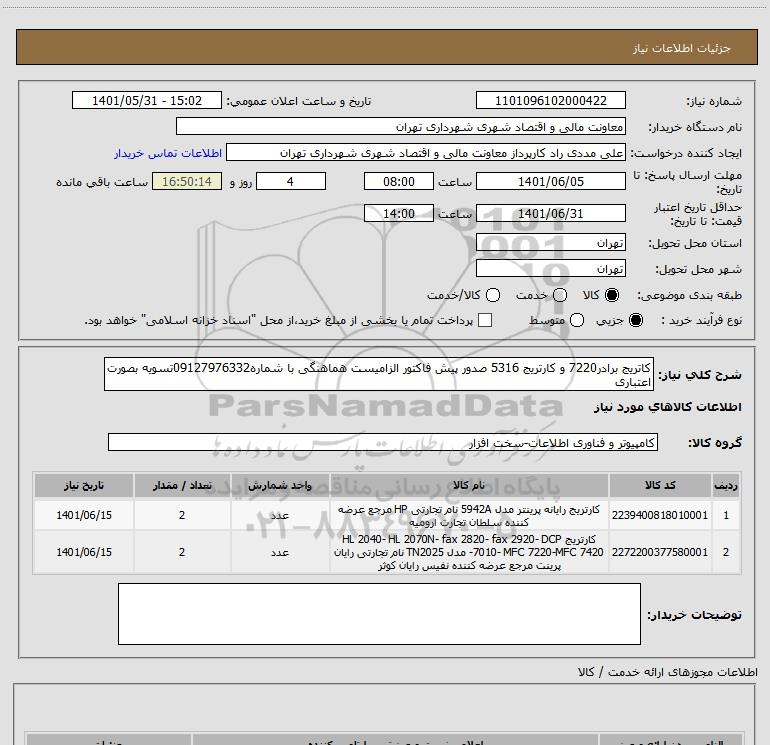The width and height of the screenshot is (770, 745).
Task: Click need date 1401/06/15 in row 2
Action: pos(84,552)
